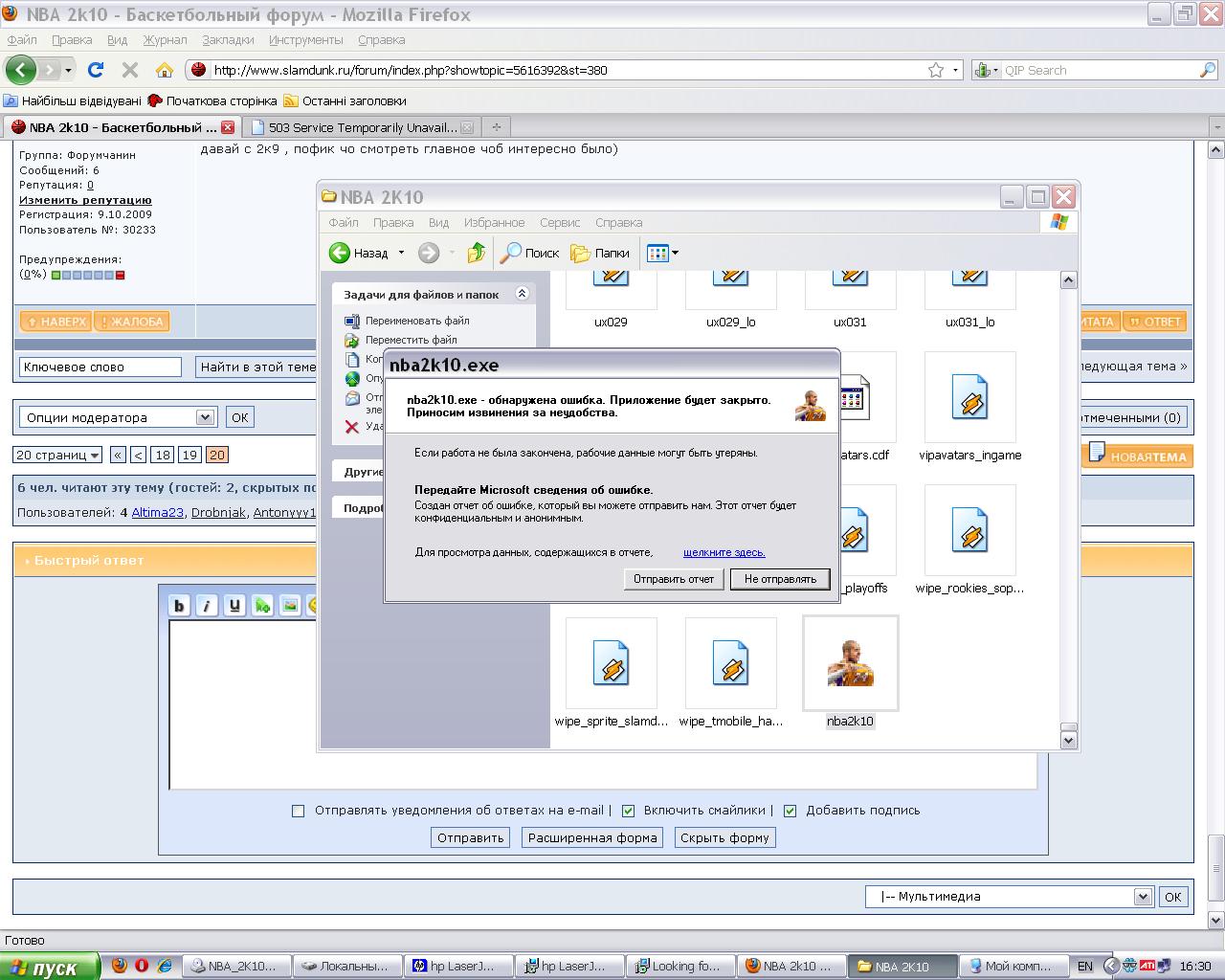Screen dimensions: 1225x980
Task: Select the vipavatars_ingame file icon
Action: pyautogui.click(x=969, y=397)
